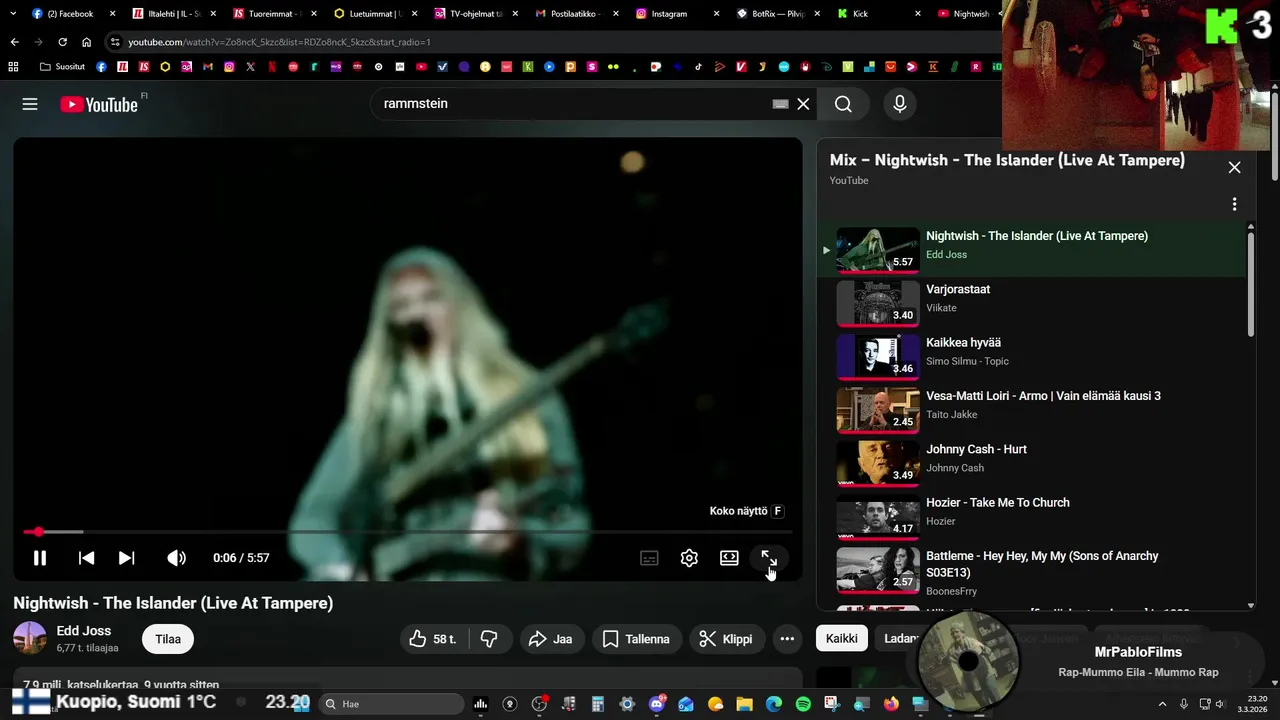This screenshot has width=1280, height=720.
Task: Open the Facebook bookmark icon
Action: (x=101, y=67)
